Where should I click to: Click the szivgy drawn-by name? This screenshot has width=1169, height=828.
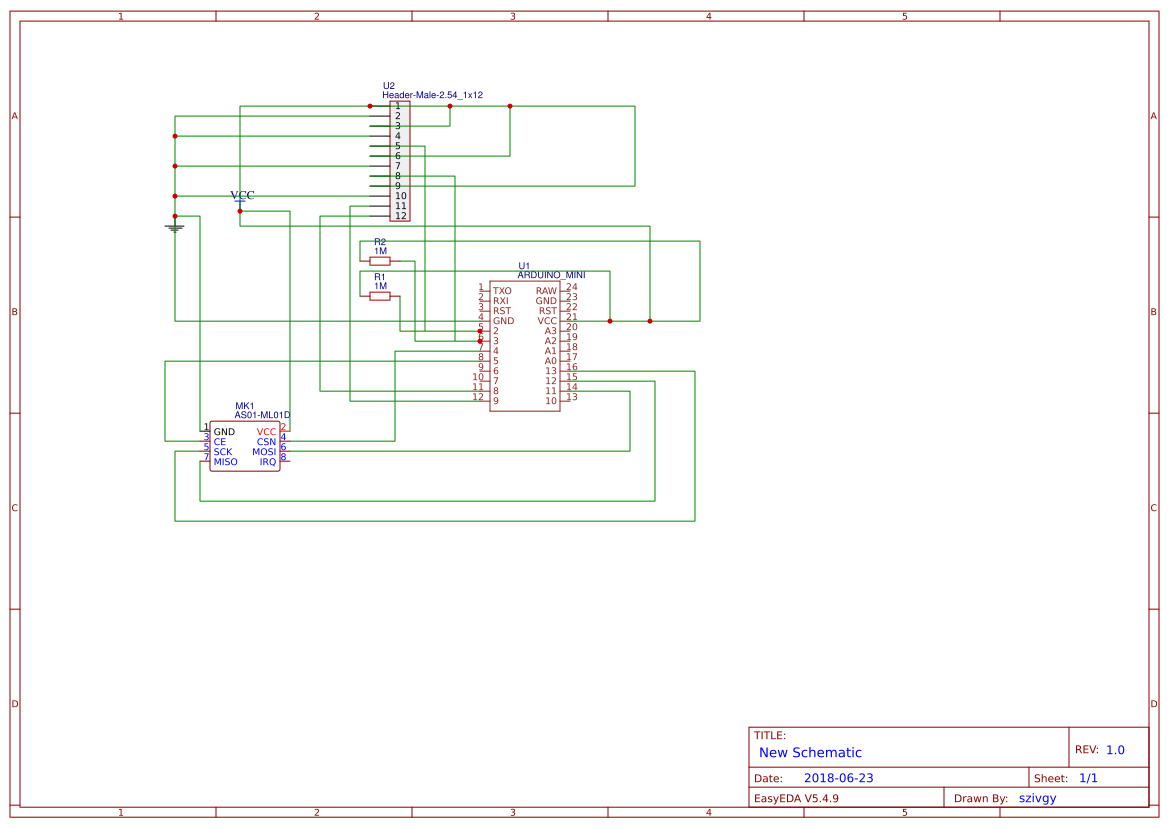(1038, 797)
